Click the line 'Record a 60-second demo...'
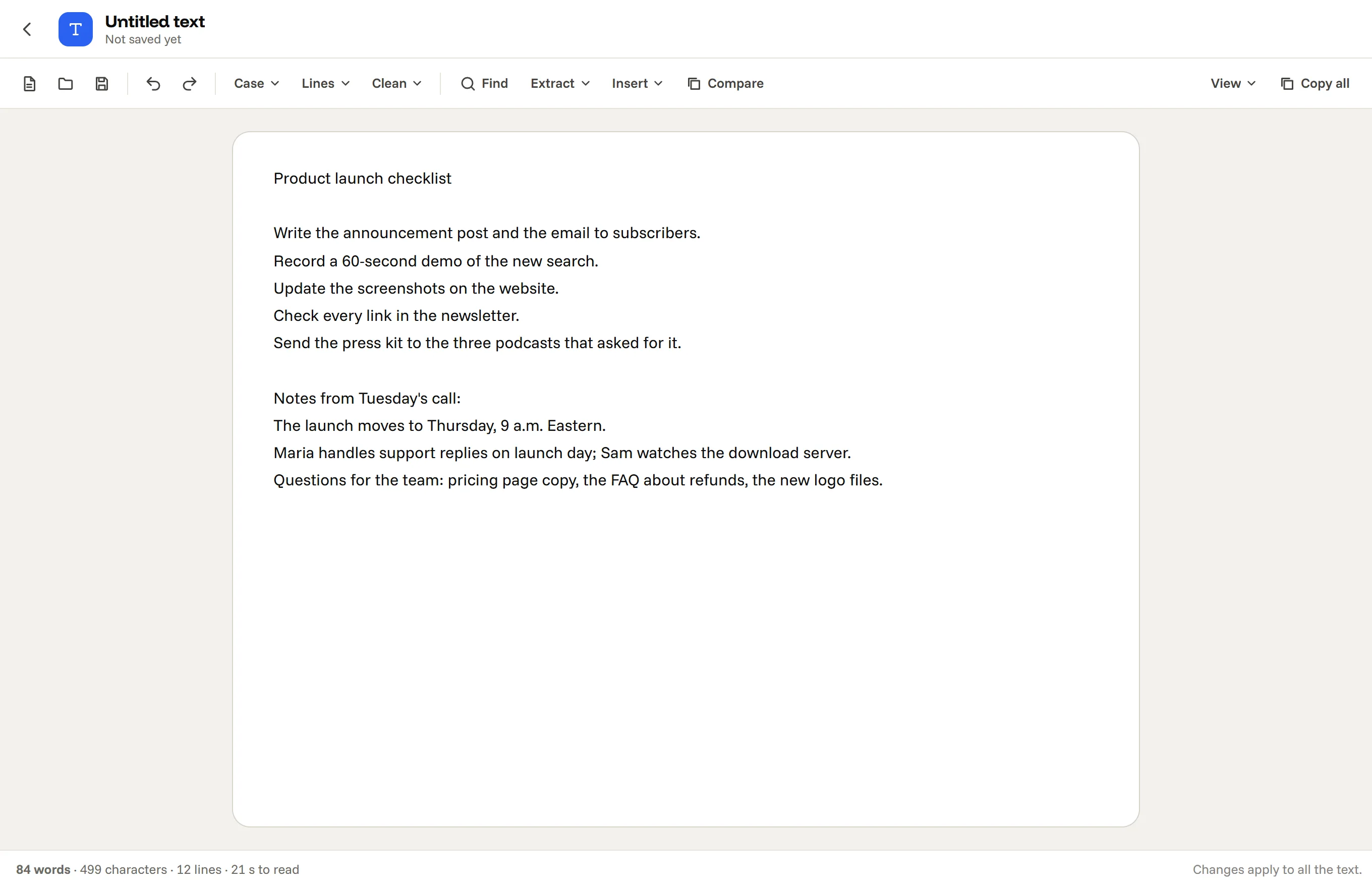Image resolution: width=1372 pixels, height=888 pixels. 436,261
